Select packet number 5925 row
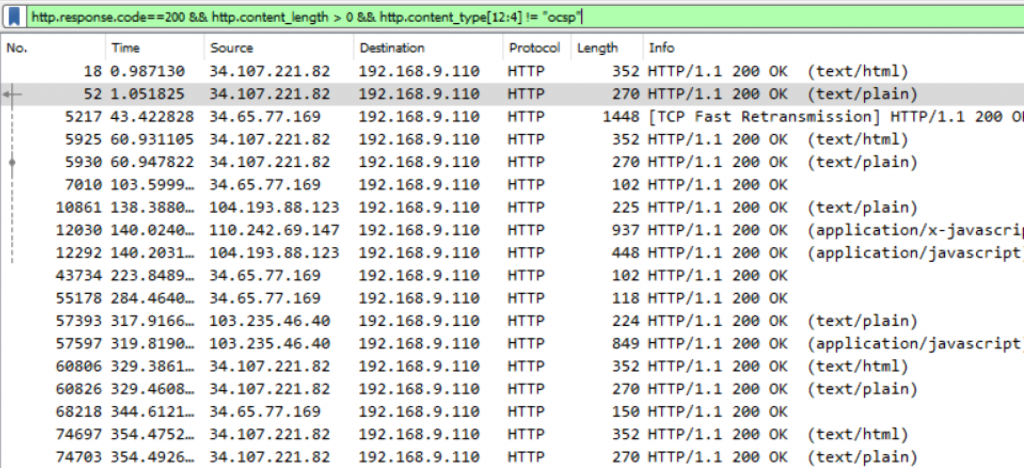The height and width of the screenshot is (468, 1024). (512, 139)
